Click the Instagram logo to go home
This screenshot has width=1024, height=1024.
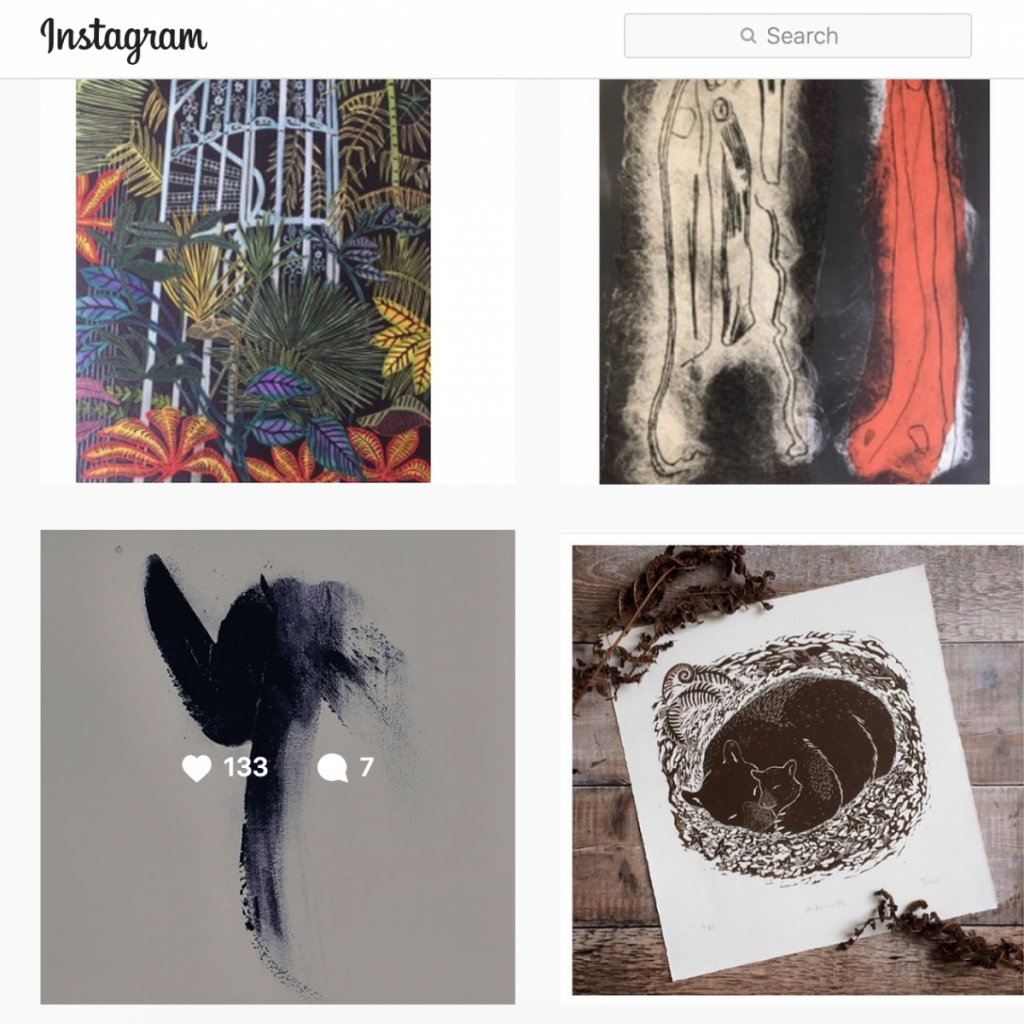[x=124, y=38]
